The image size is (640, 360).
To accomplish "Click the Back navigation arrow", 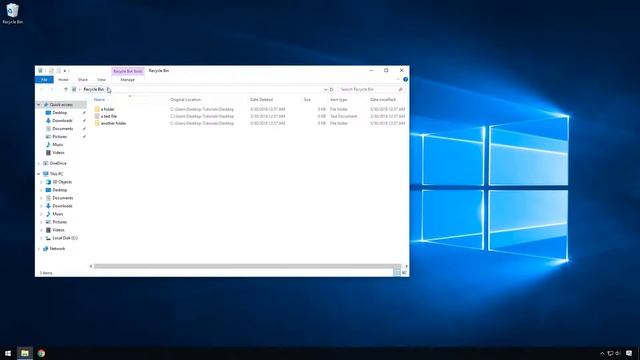I will pyautogui.click(x=42, y=89).
